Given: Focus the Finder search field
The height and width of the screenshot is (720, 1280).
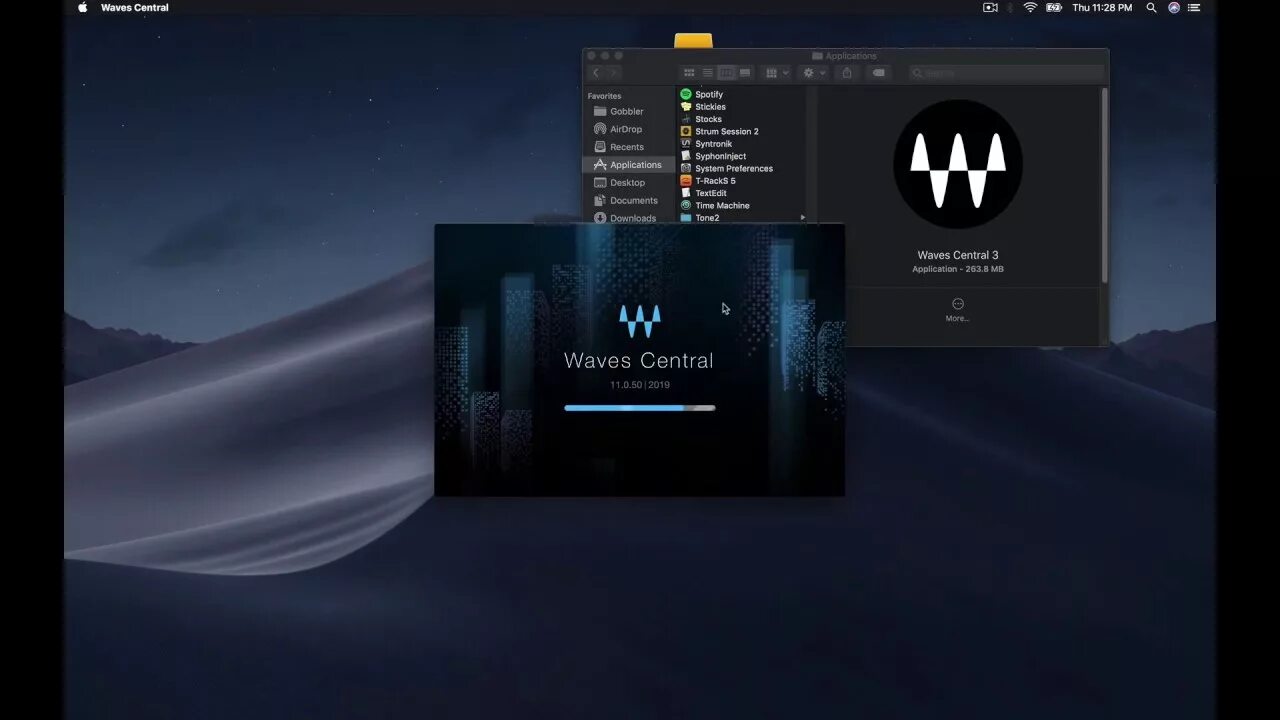Looking at the screenshot, I should [x=1006, y=73].
